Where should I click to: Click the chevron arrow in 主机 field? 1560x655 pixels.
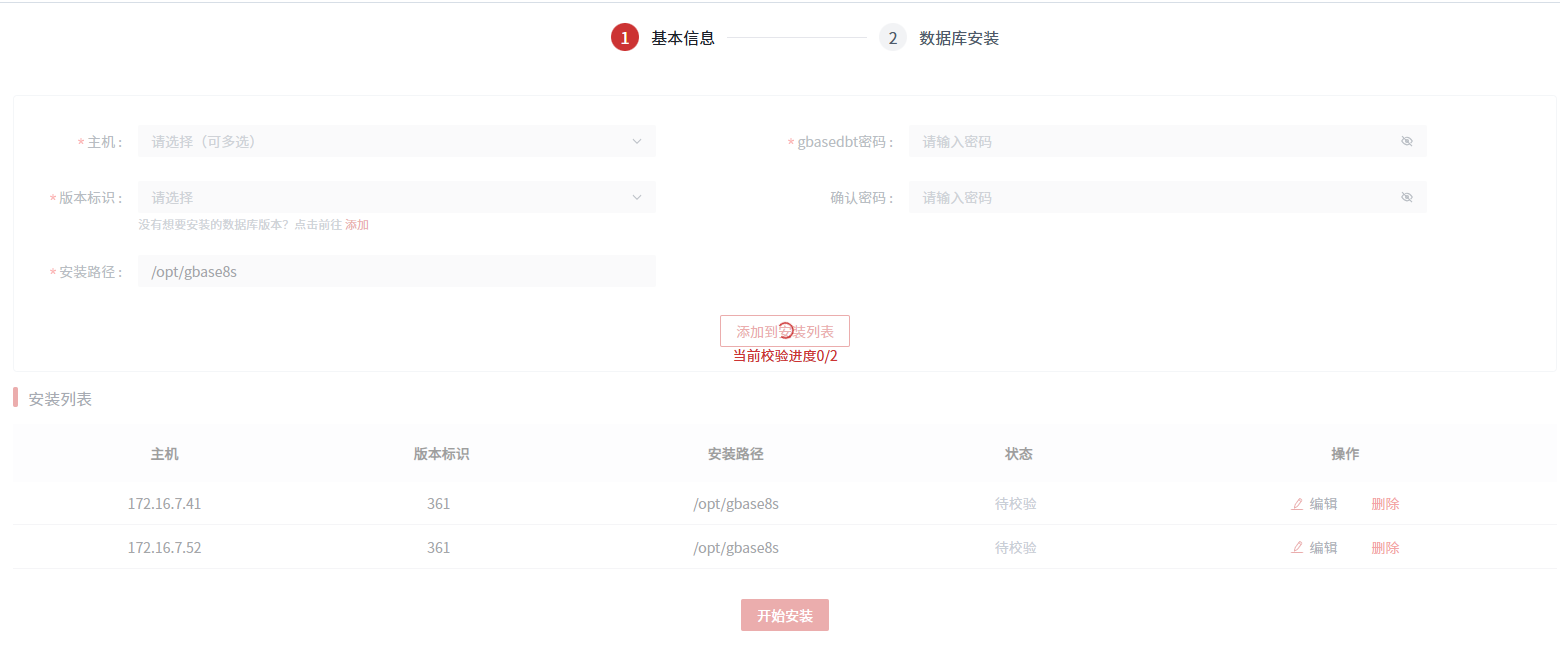pos(637,142)
